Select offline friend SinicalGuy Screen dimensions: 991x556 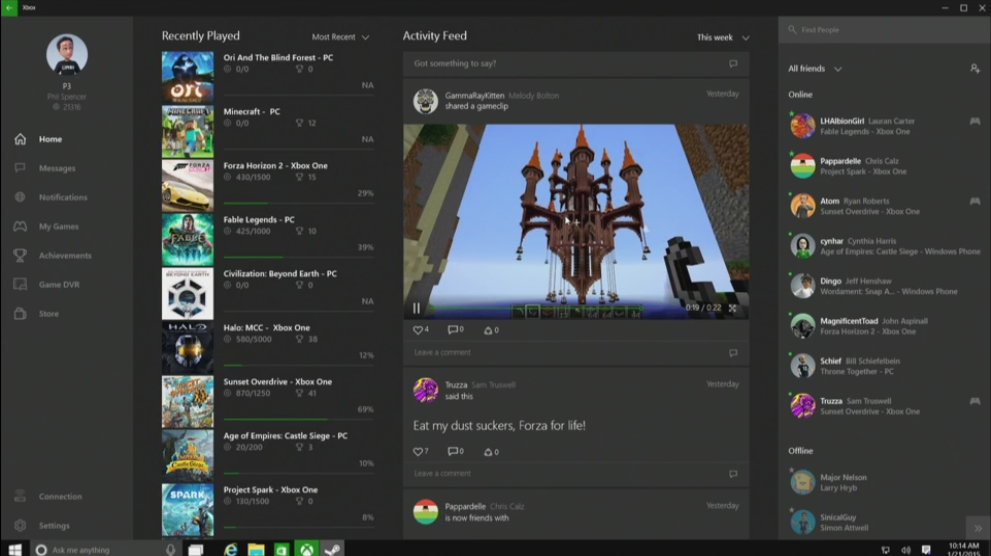pos(885,522)
